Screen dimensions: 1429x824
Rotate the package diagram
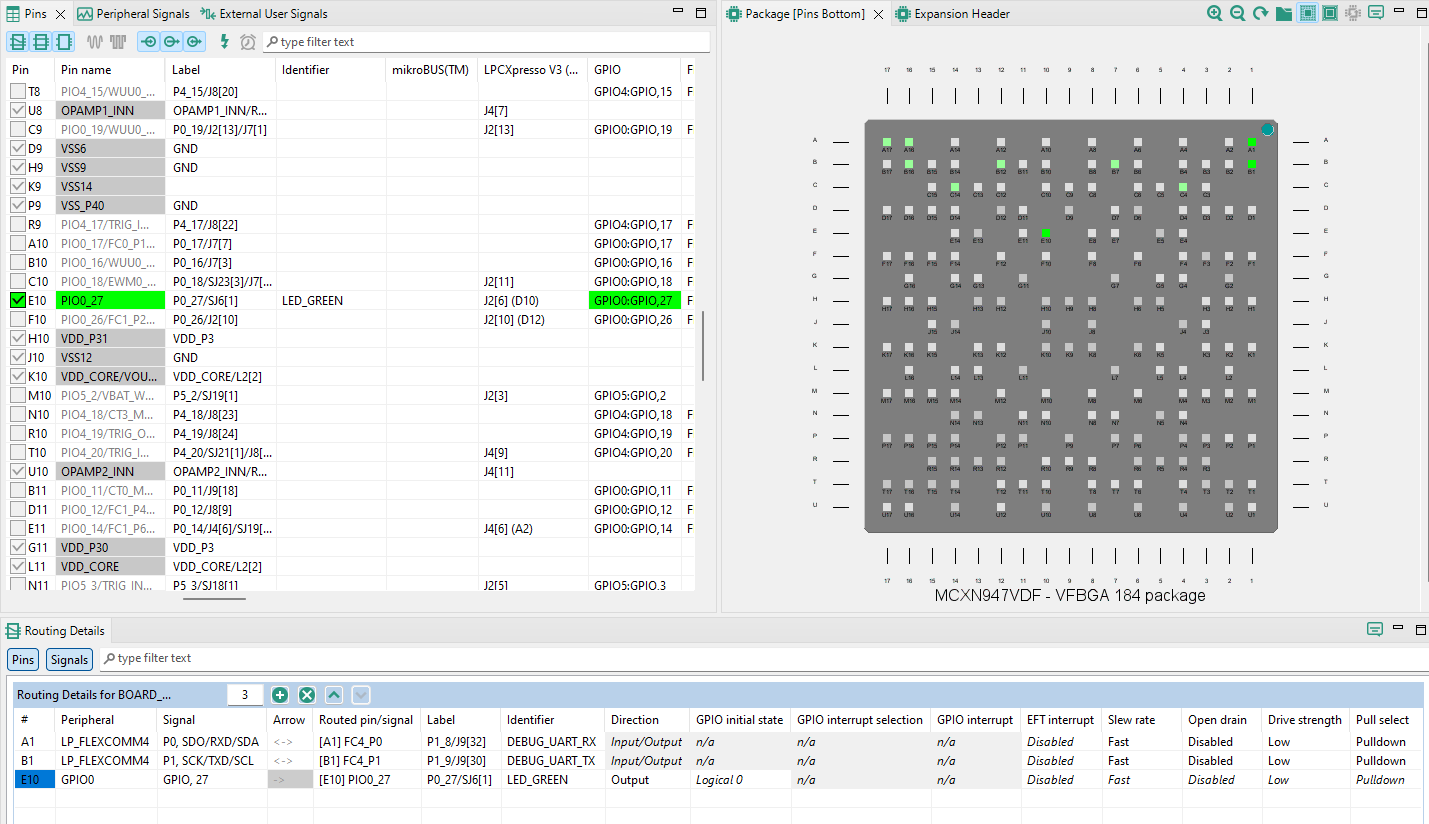pyautogui.click(x=1260, y=13)
